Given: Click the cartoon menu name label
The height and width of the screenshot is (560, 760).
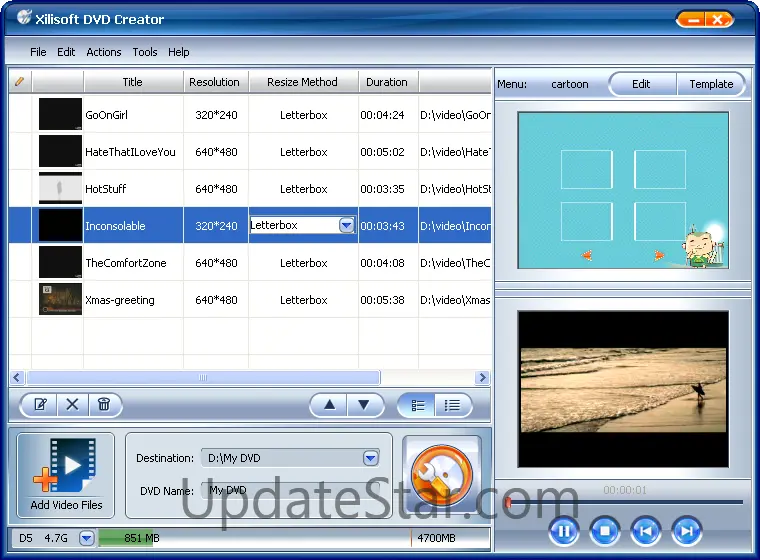Looking at the screenshot, I should (x=570, y=84).
